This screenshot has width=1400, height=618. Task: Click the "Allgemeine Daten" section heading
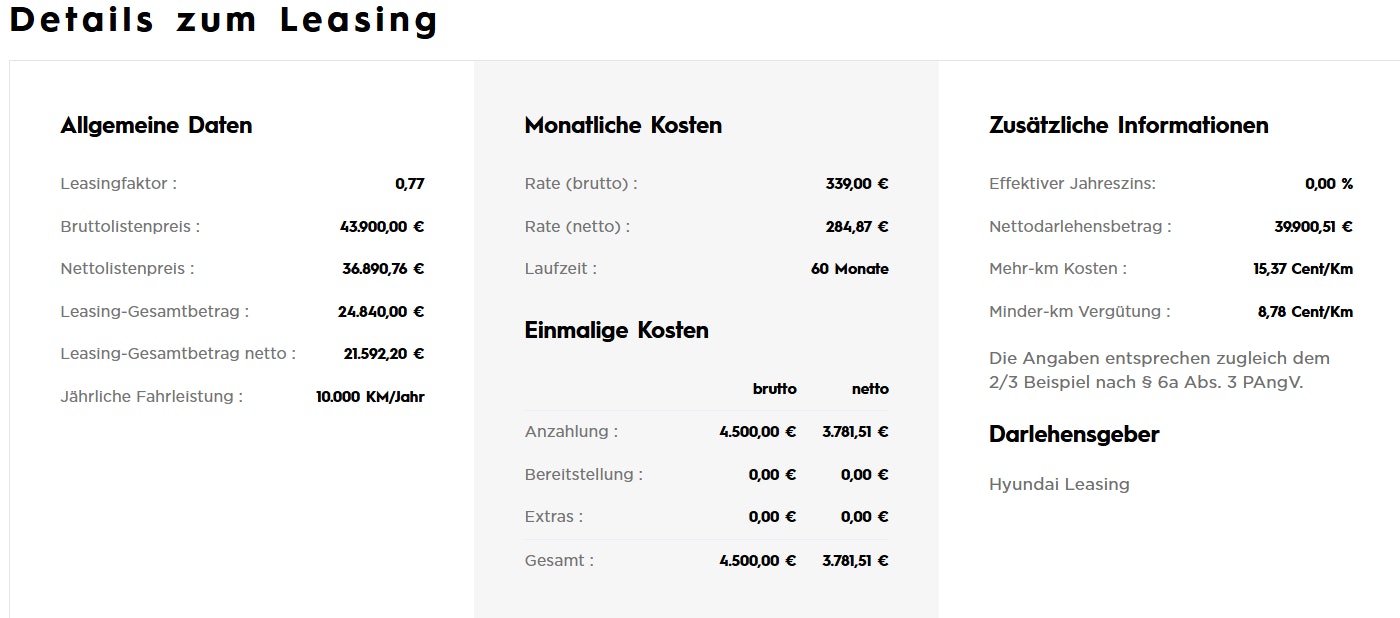(156, 126)
